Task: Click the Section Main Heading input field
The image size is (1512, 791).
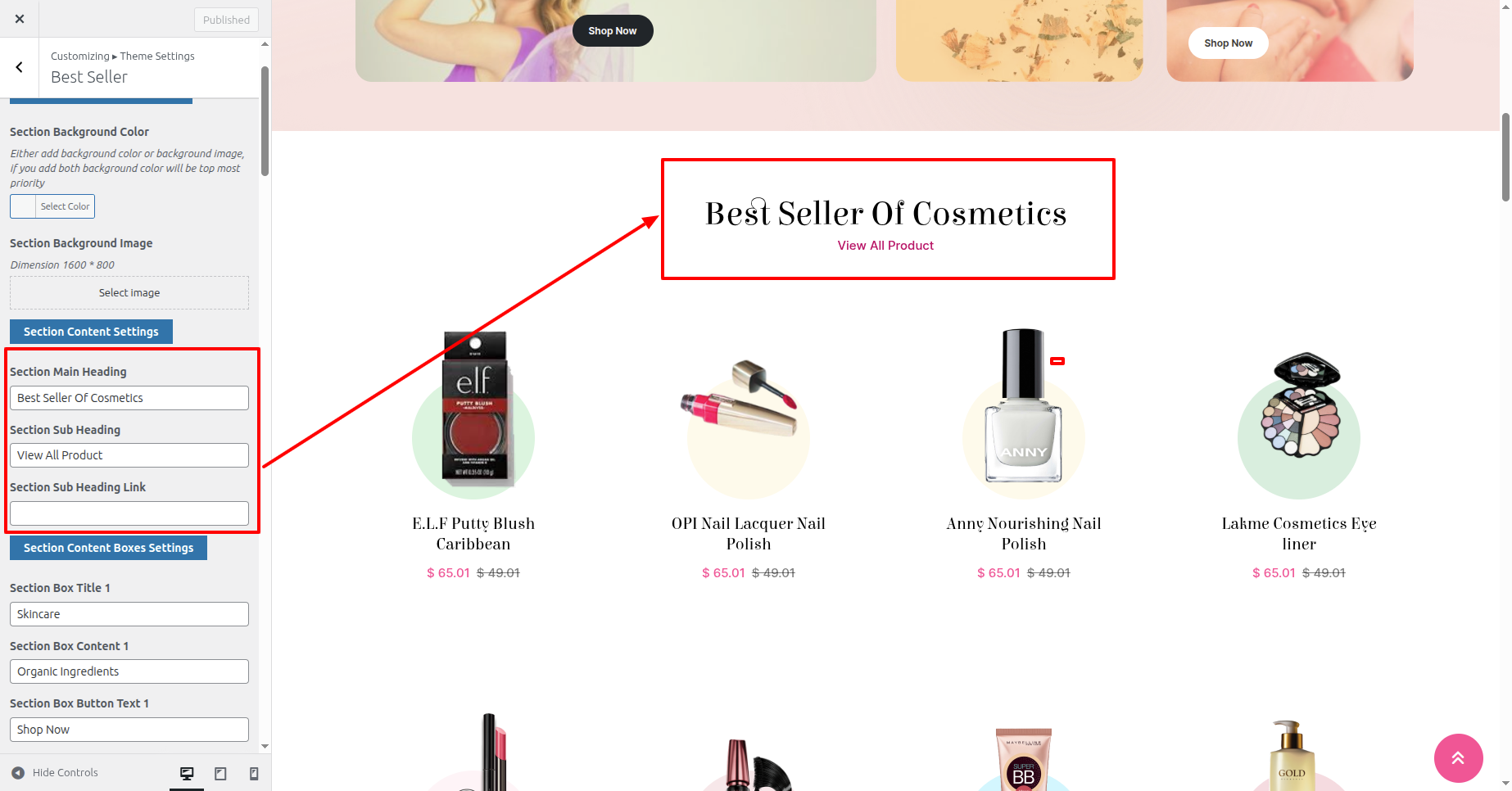Action: pos(129,398)
